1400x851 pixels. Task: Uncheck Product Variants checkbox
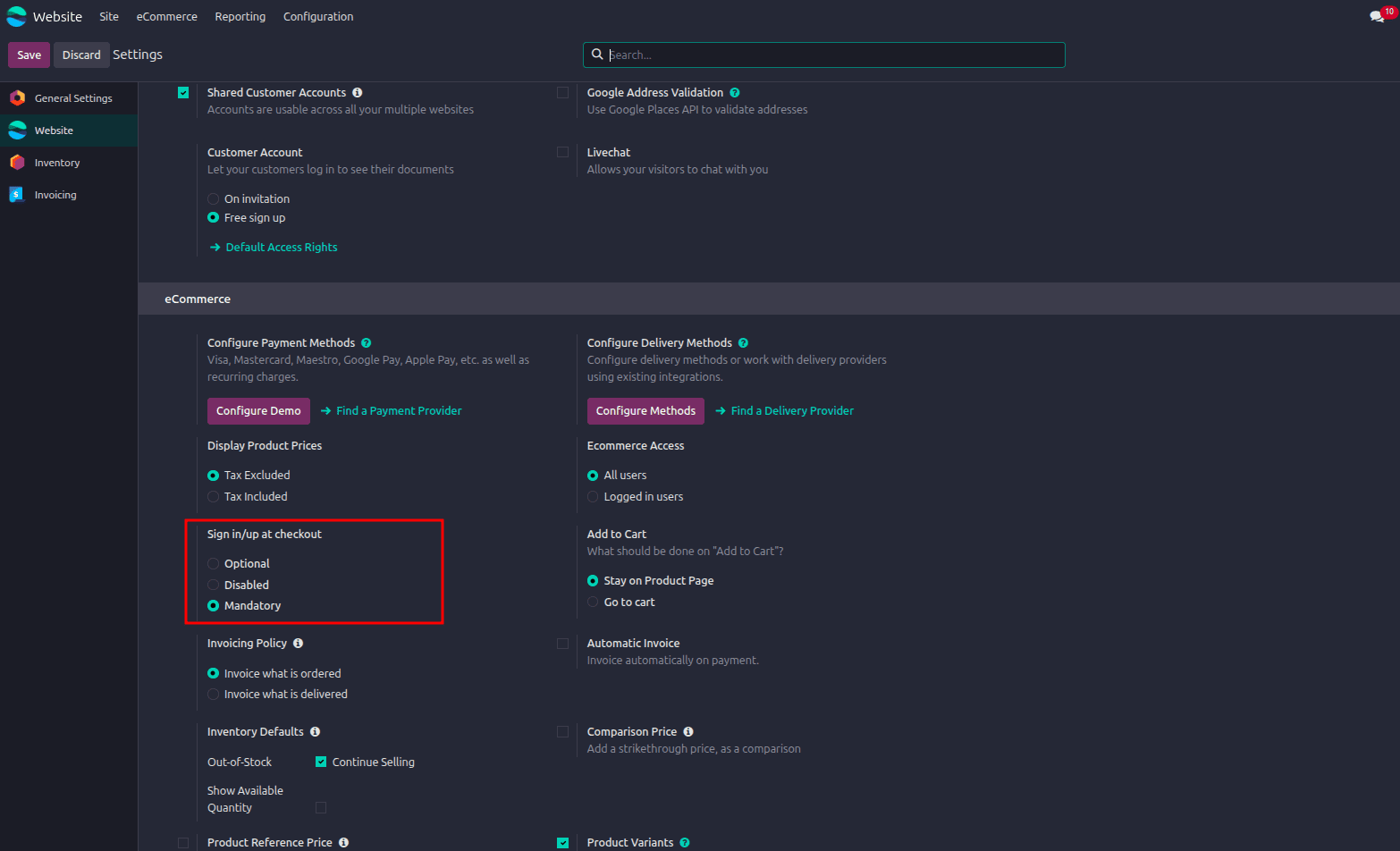click(x=562, y=842)
